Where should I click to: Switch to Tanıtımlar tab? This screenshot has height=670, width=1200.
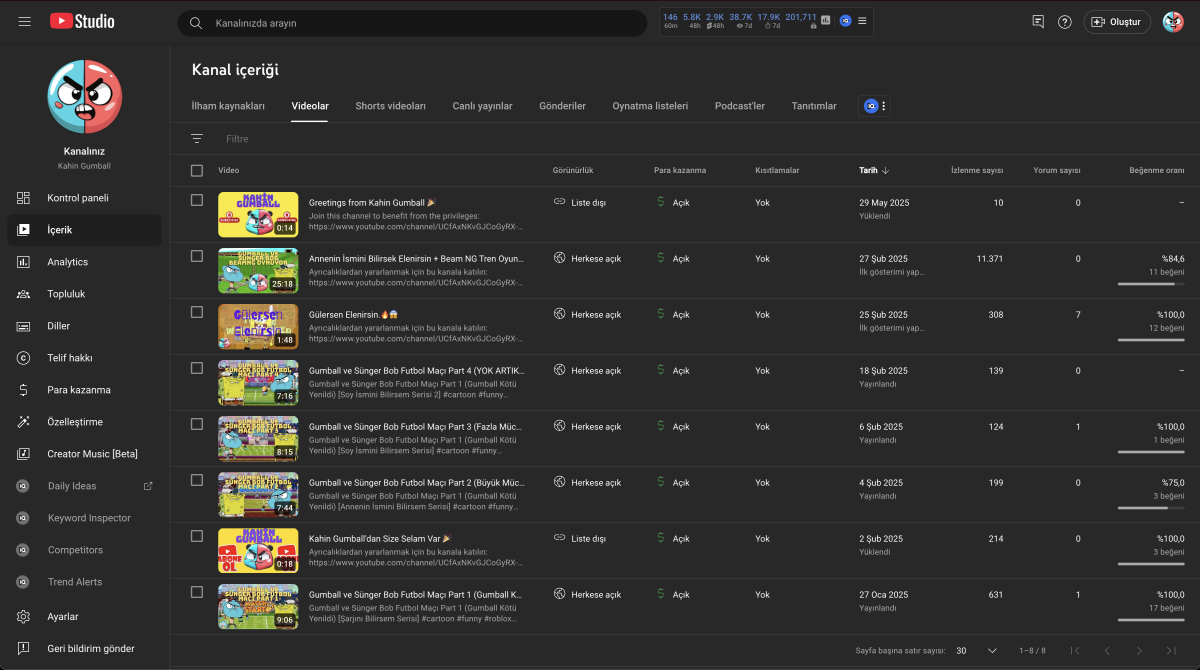[814, 106]
